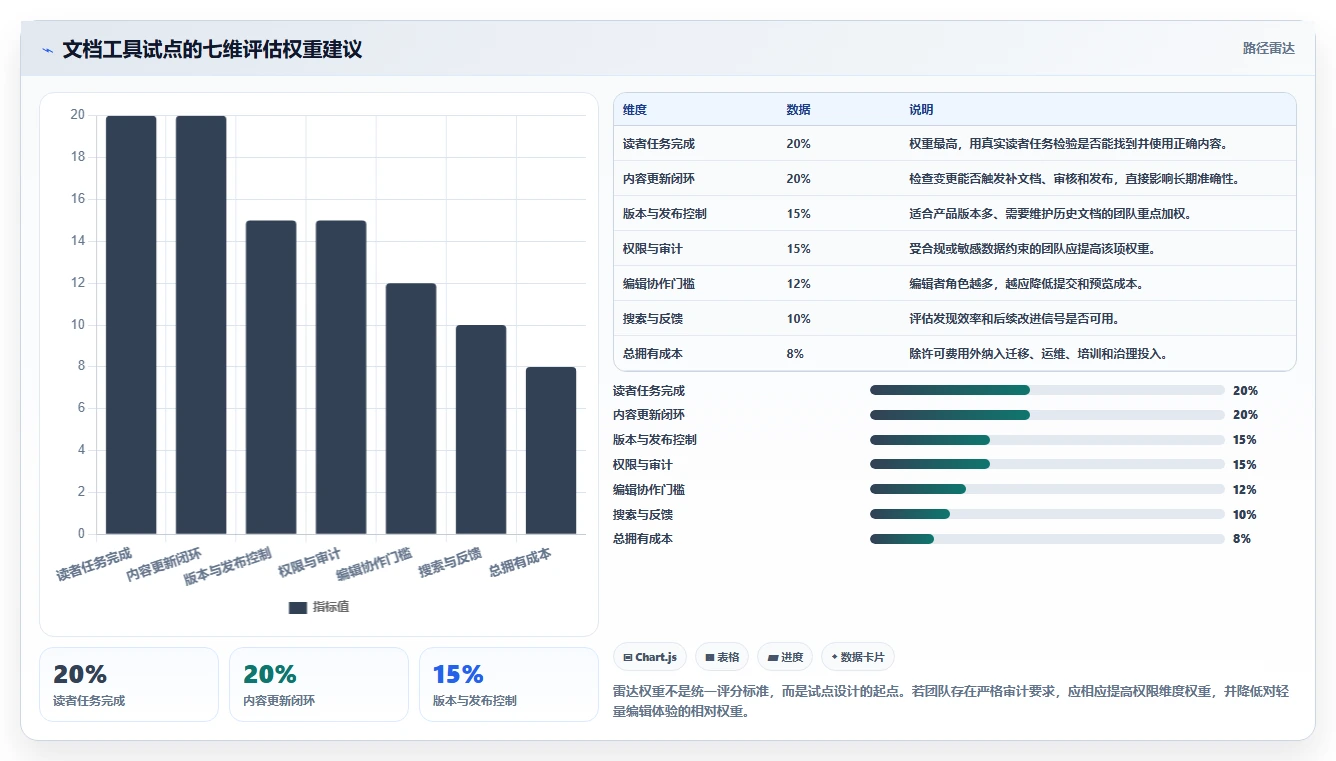Click the 版本与发布控制 progress bar

pyautogui.click(x=1047, y=440)
